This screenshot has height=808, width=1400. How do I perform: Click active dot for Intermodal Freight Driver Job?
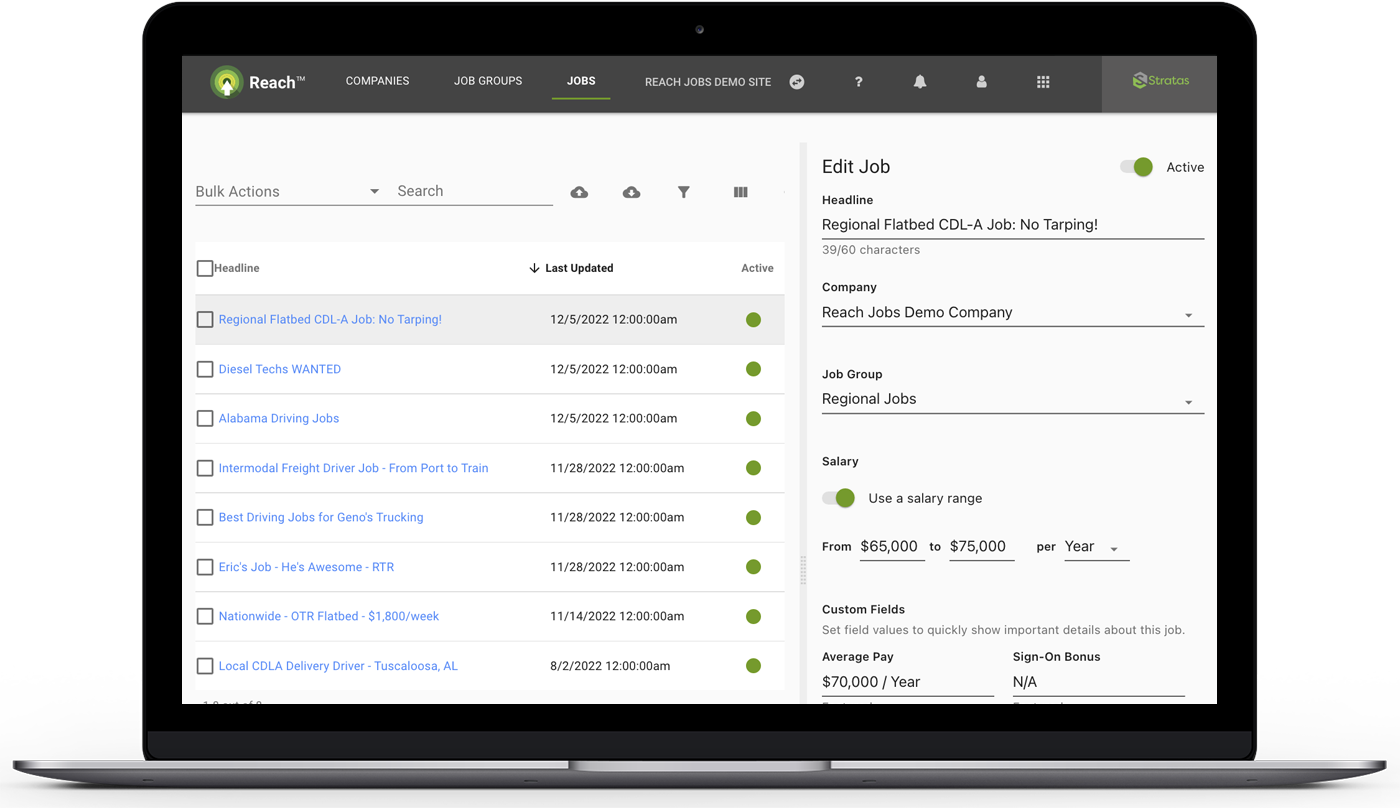754,468
